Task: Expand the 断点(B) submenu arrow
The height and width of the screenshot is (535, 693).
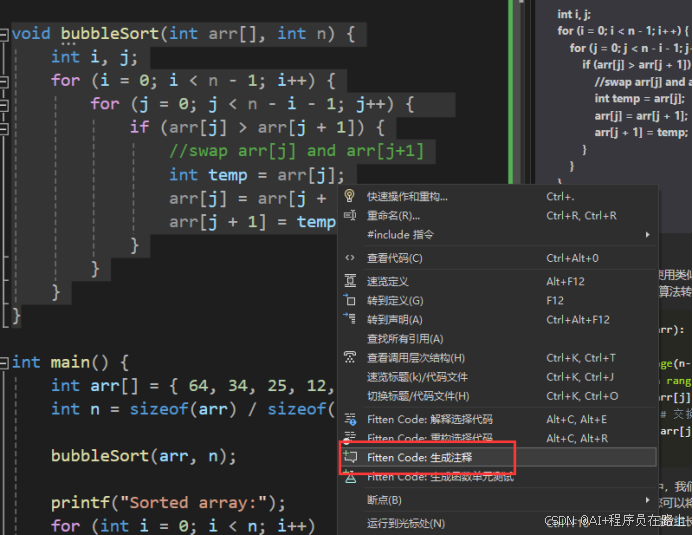Action: pyautogui.click(x=647, y=500)
